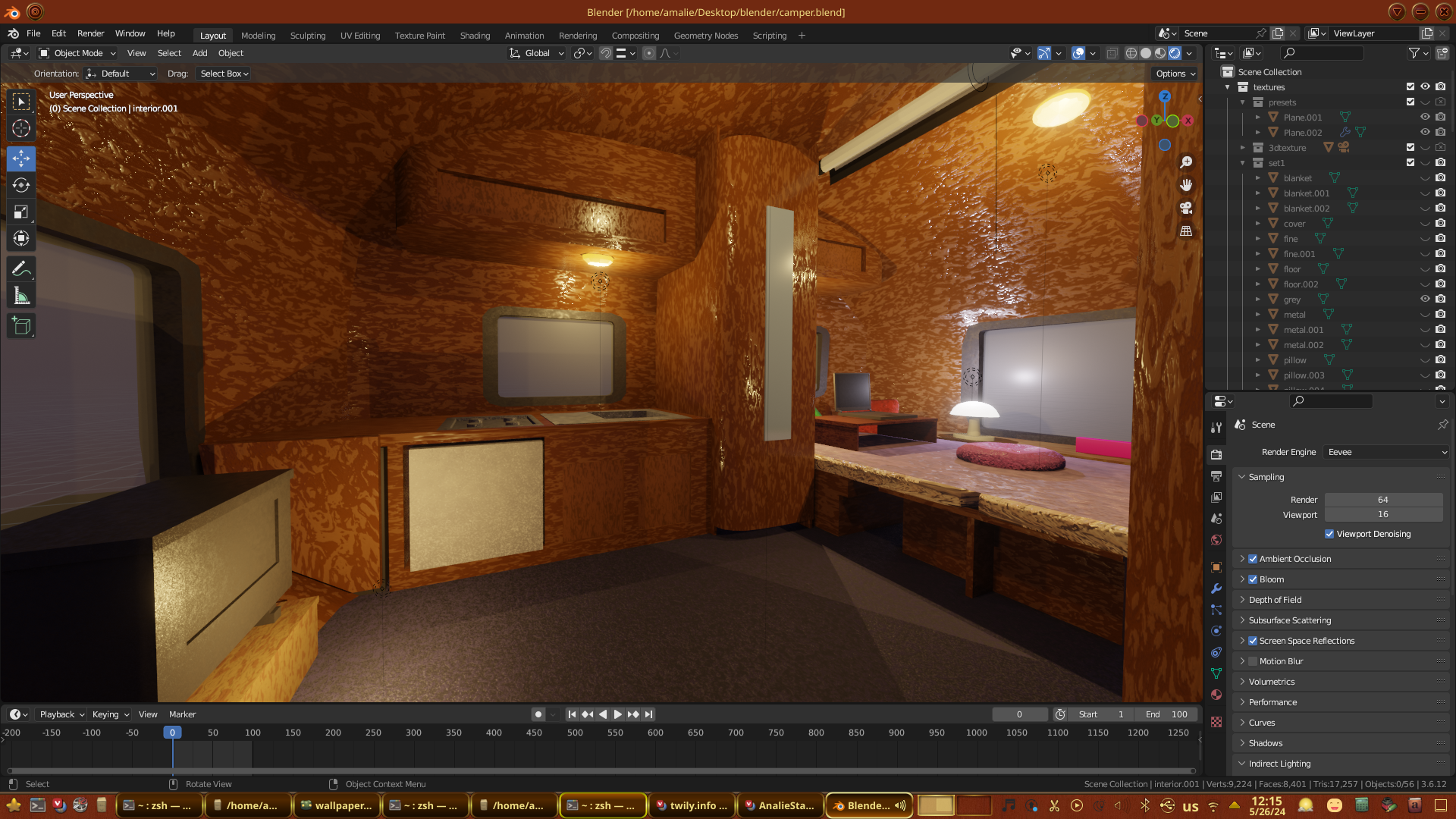Click the Options button in viewport
The width and height of the screenshot is (1456, 819).
(x=1175, y=74)
